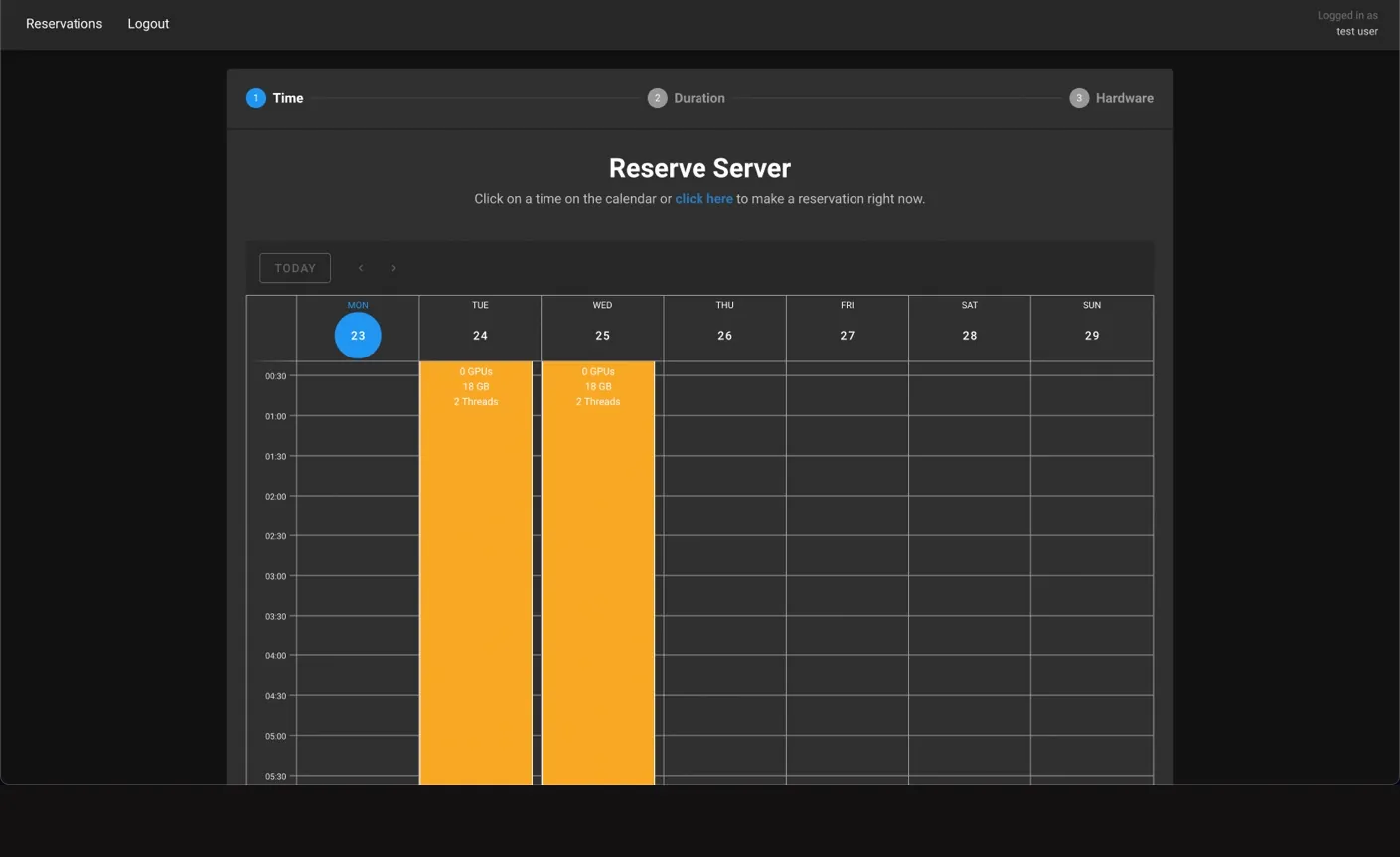This screenshot has height=857, width=1400.
Task: Click the 02:00 time label
Action: coord(275,497)
